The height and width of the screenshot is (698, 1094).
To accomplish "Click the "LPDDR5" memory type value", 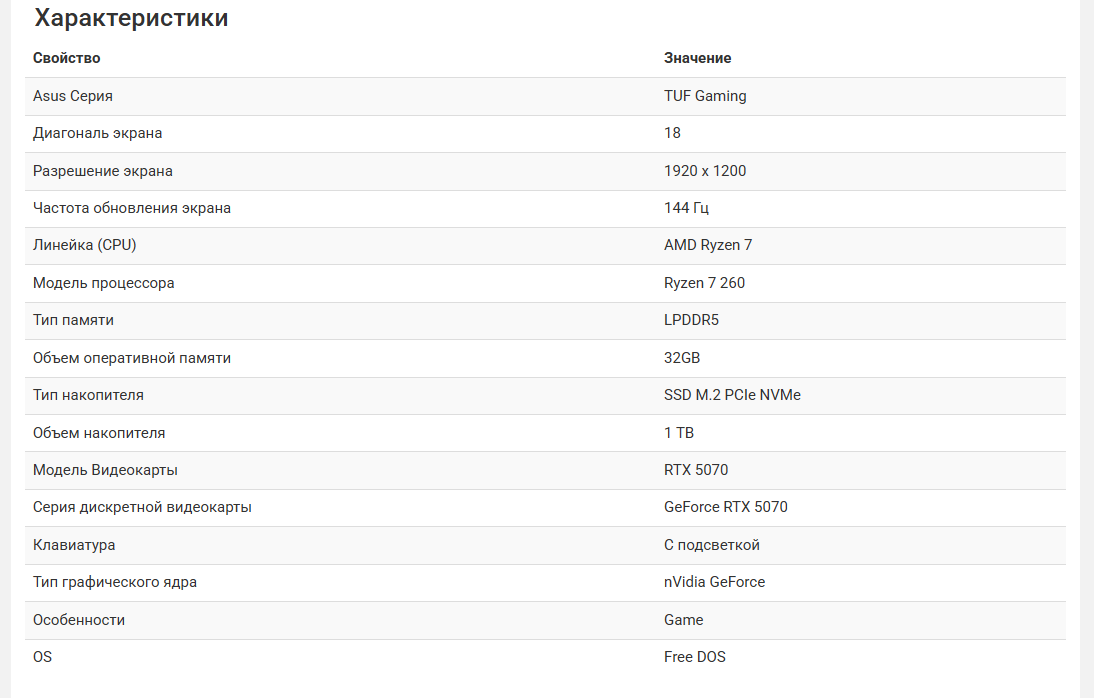I will 691,320.
